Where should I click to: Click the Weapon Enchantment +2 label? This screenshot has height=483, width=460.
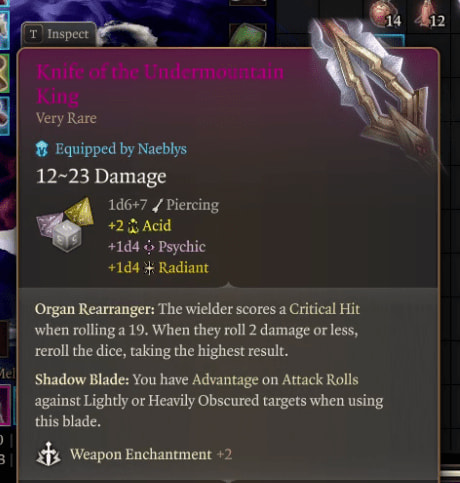tap(151, 454)
